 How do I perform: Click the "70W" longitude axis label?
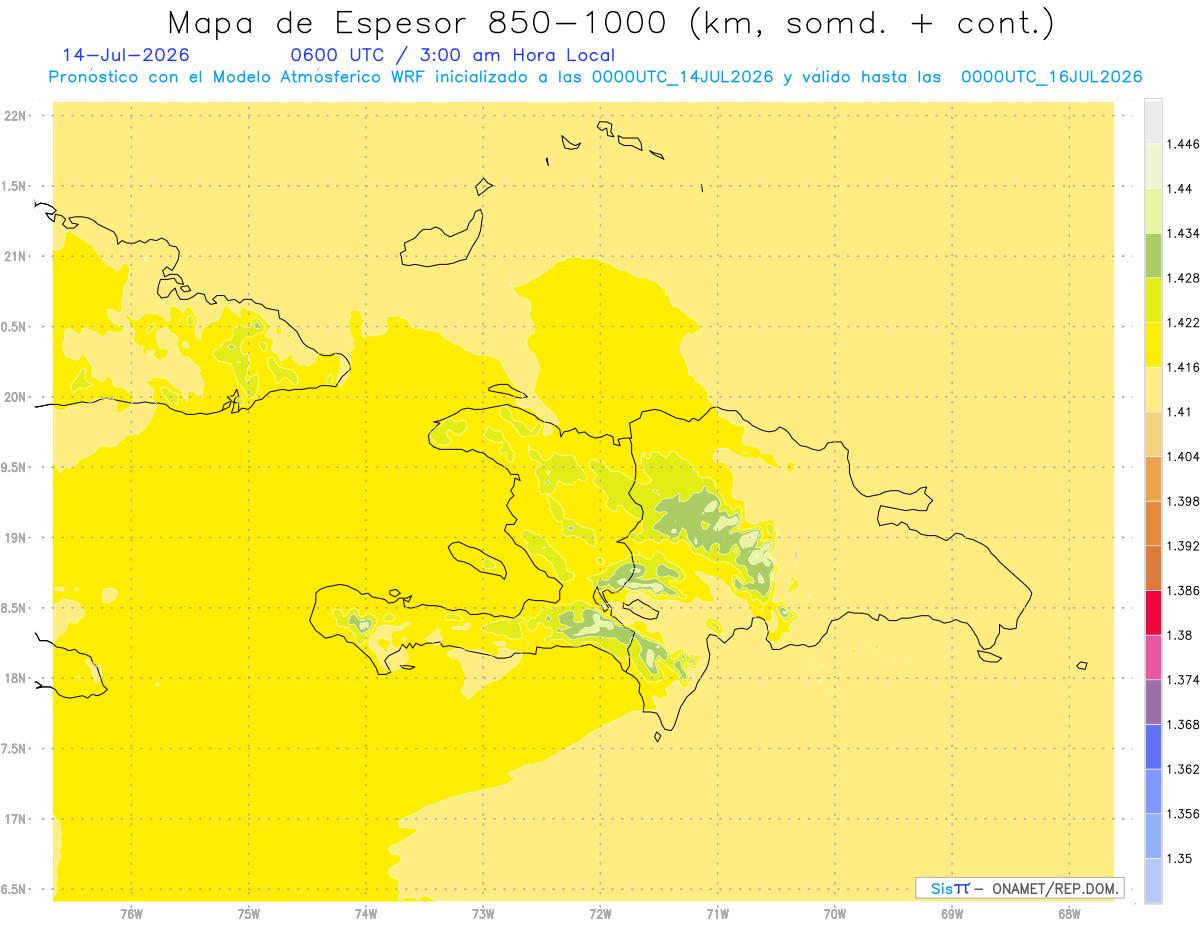835,914
